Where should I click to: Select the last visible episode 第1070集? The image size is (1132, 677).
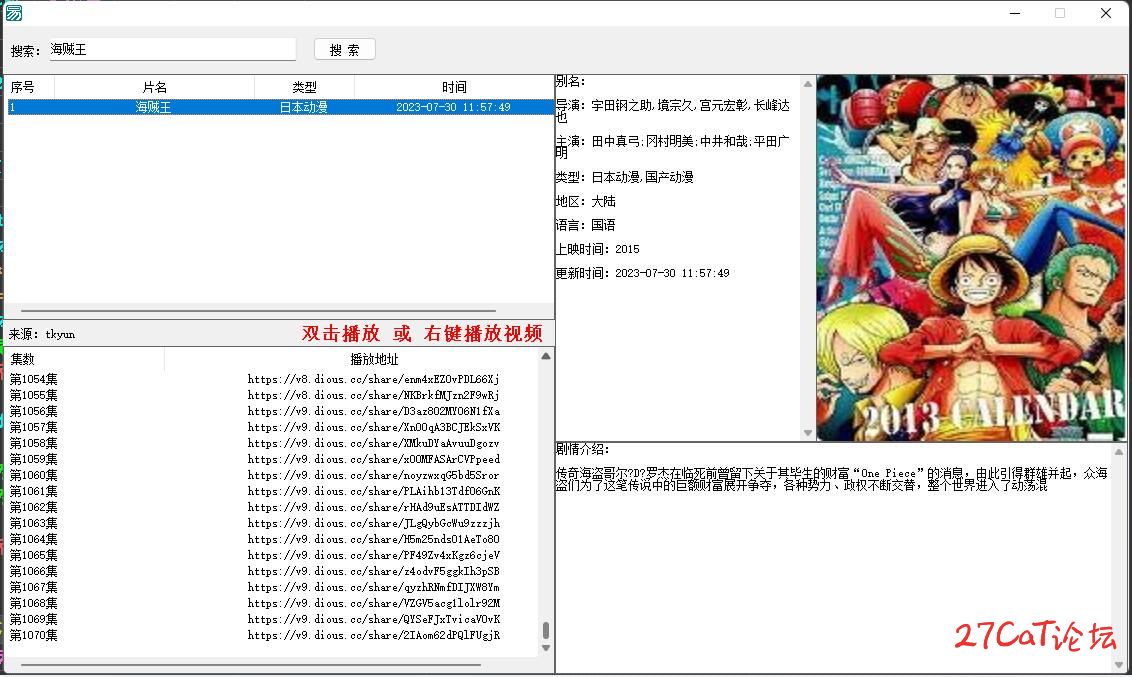coord(33,635)
